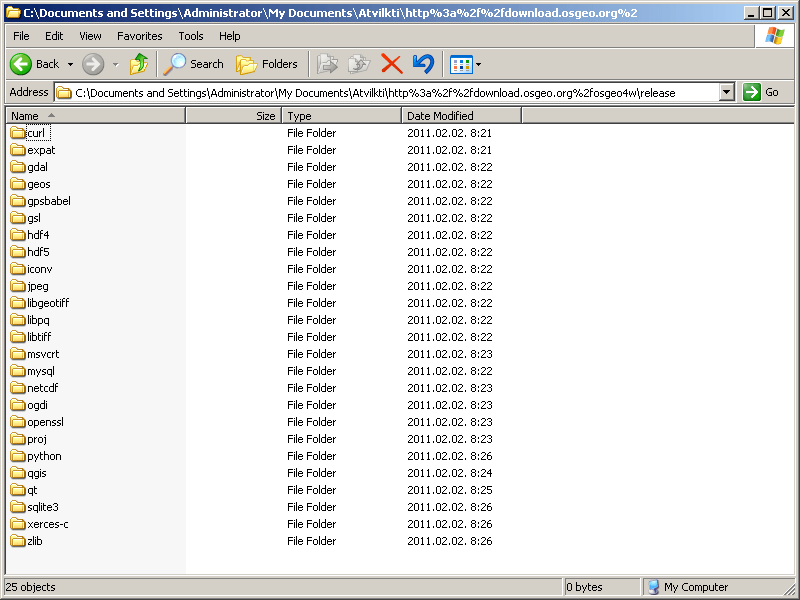Select the curl folder icon

[x=17, y=133]
